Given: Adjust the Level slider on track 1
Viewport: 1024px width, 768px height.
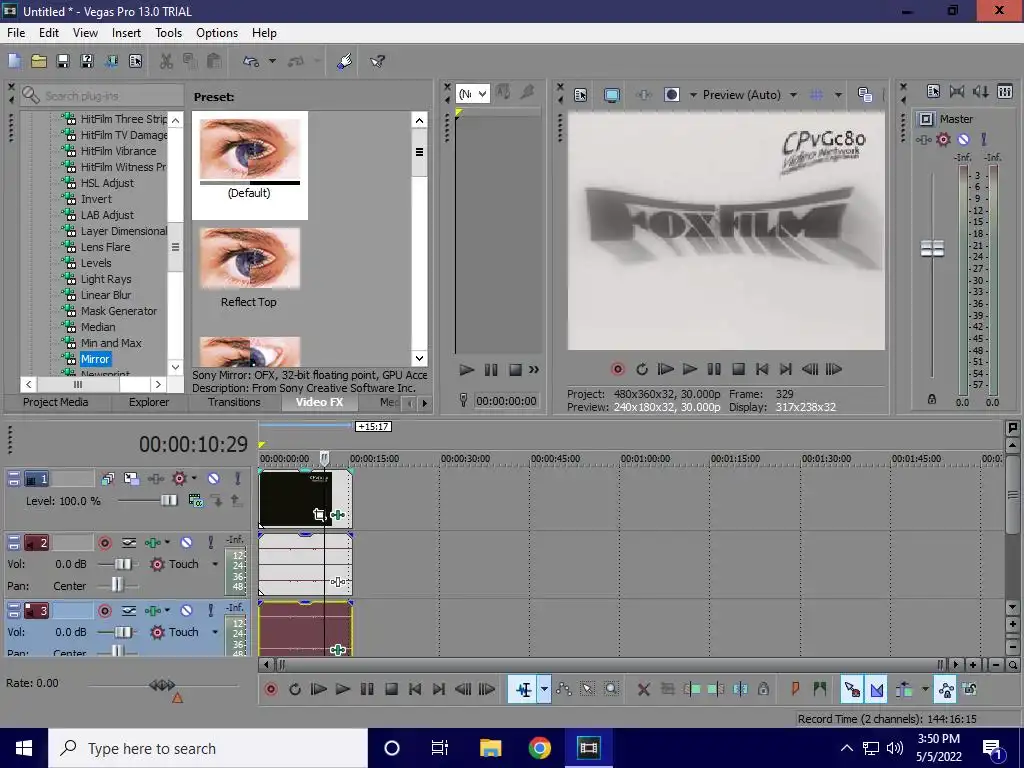Looking at the screenshot, I should pyautogui.click(x=168, y=501).
